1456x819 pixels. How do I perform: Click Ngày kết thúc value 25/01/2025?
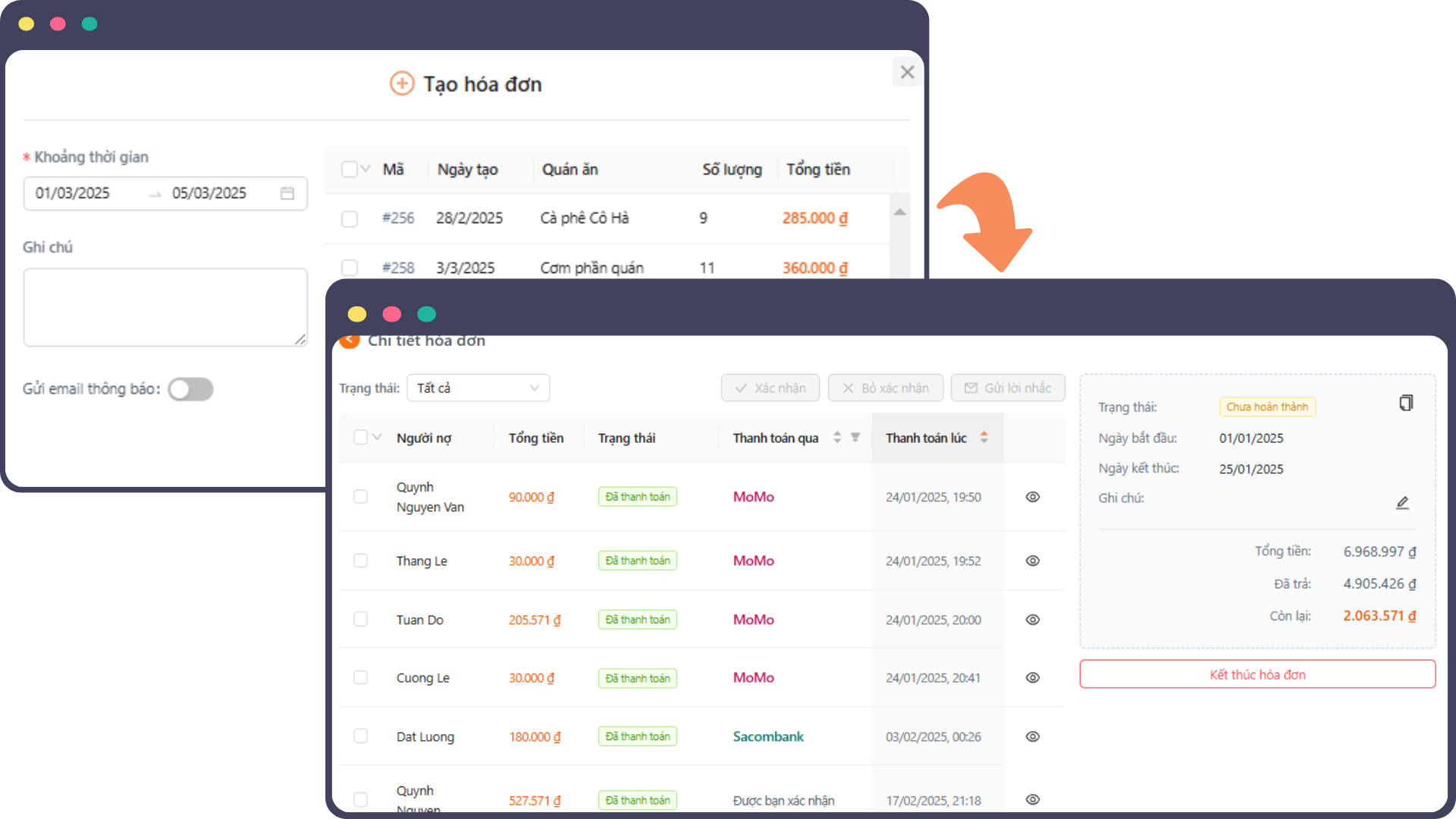click(1251, 469)
